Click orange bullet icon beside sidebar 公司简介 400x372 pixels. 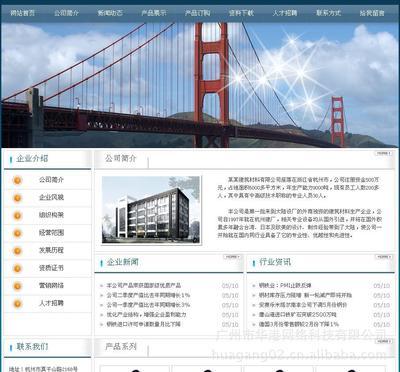tap(17, 180)
